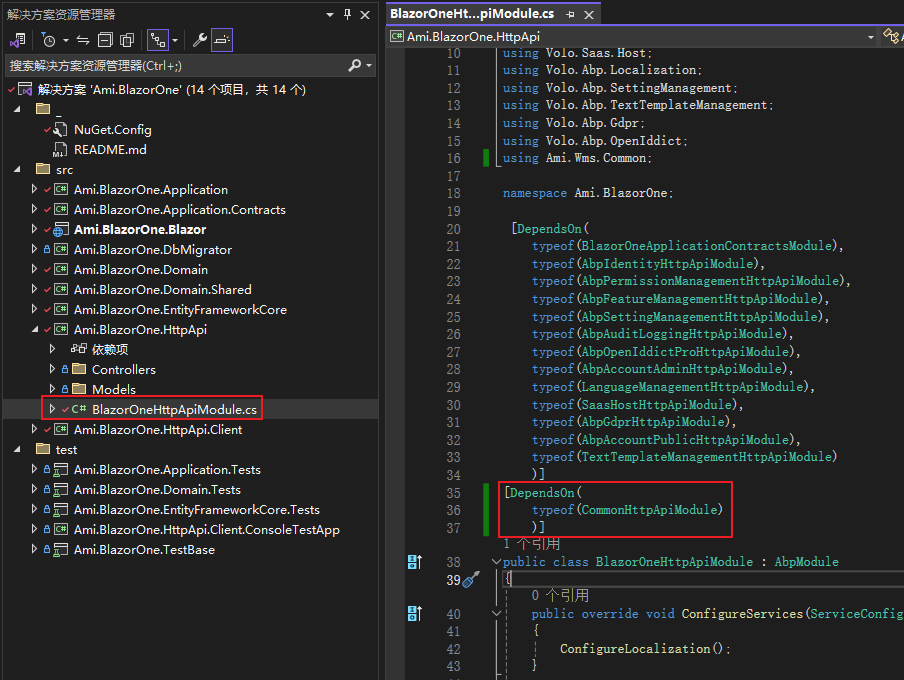Click 'Ami.Wms.Common' using on line 16
904x680 pixels.
[597, 158]
